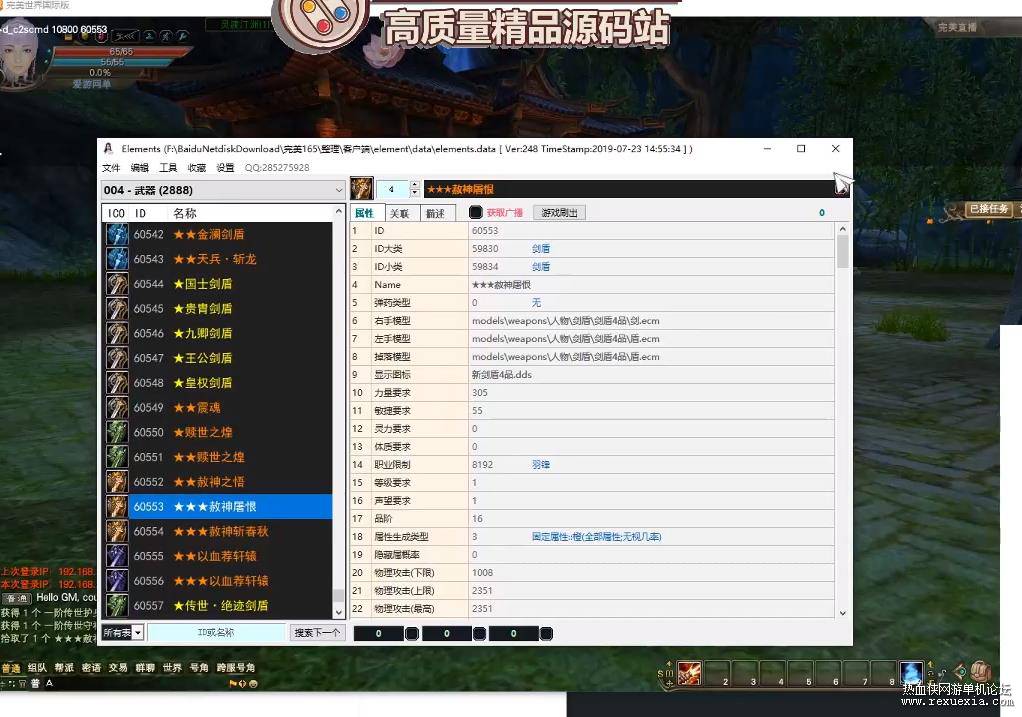This screenshot has height=717, width=1022.
Task: Click the Name value ★★★赦神屠恨
Action: [x=501, y=285]
